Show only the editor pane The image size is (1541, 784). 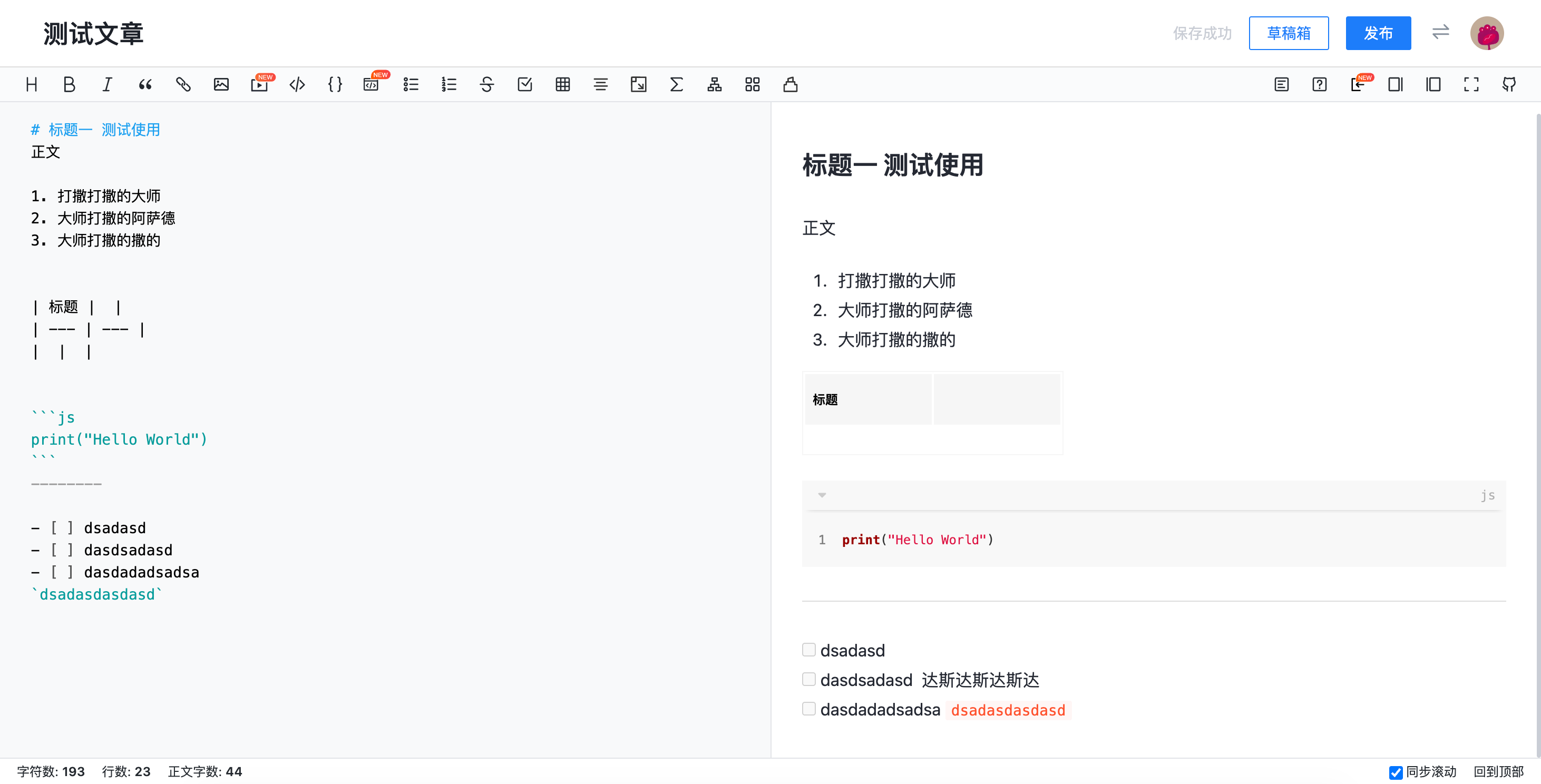(x=1396, y=84)
